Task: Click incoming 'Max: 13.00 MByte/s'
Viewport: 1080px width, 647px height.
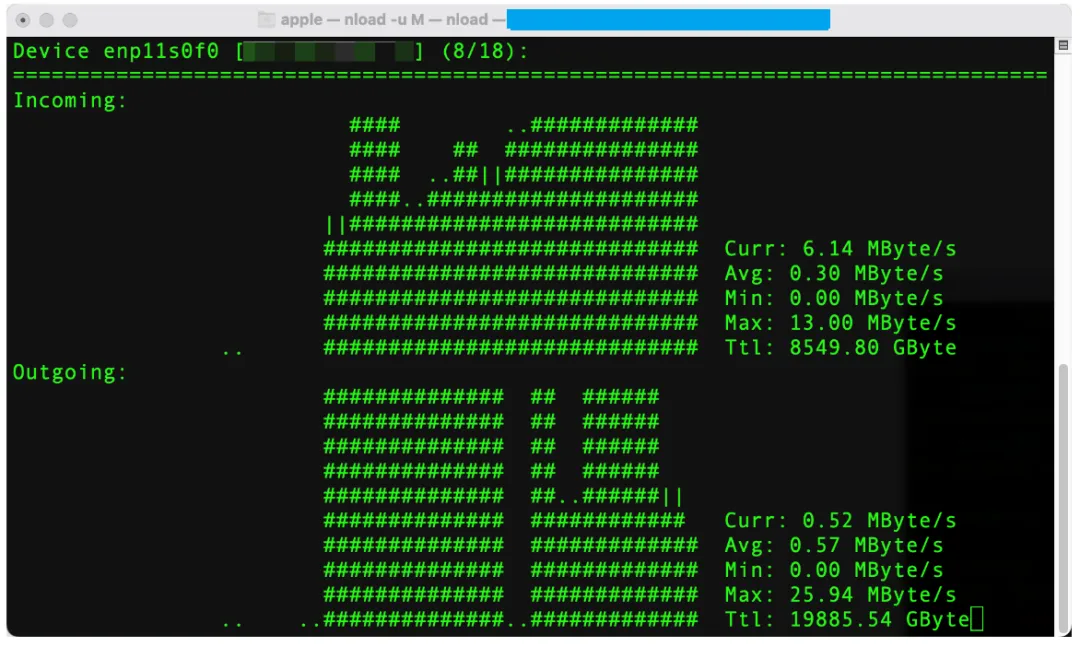Action: (840, 322)
